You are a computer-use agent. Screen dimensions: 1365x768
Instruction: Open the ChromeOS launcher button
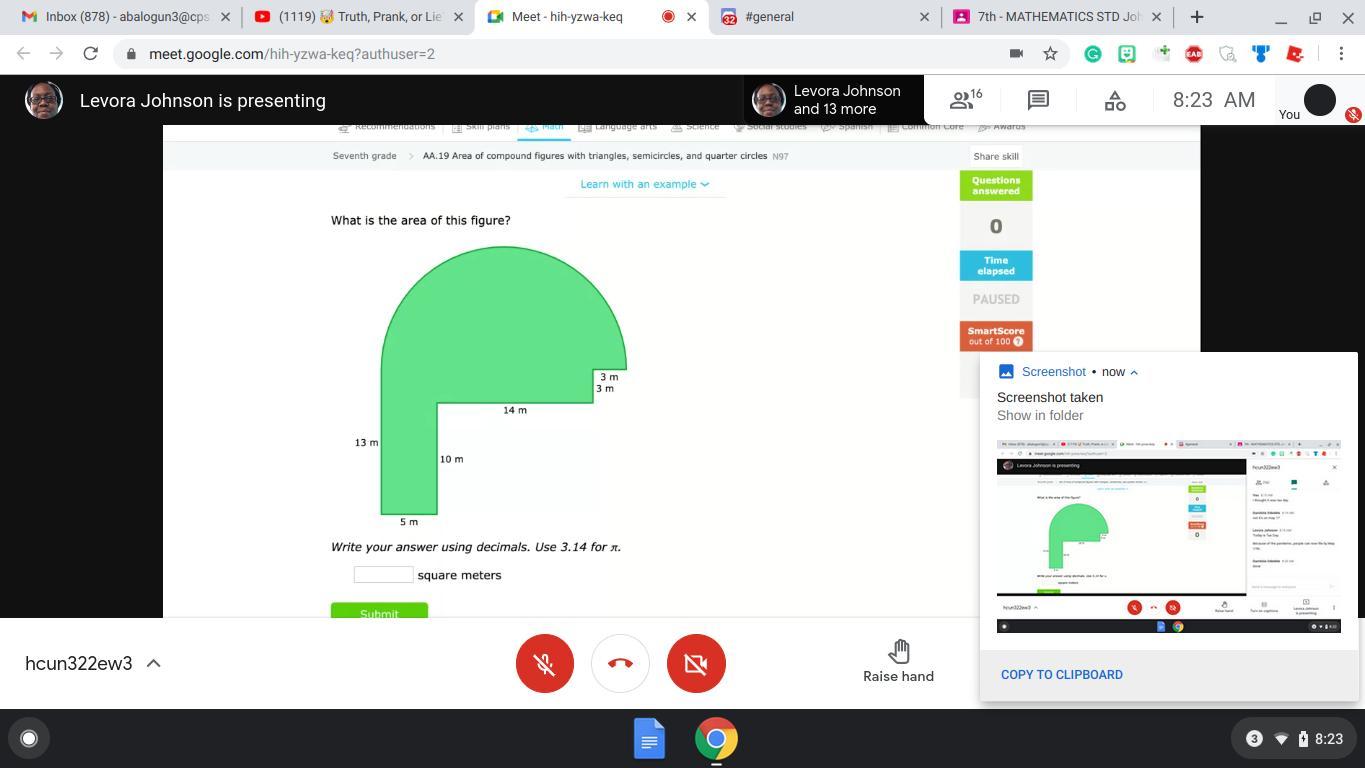29,739
